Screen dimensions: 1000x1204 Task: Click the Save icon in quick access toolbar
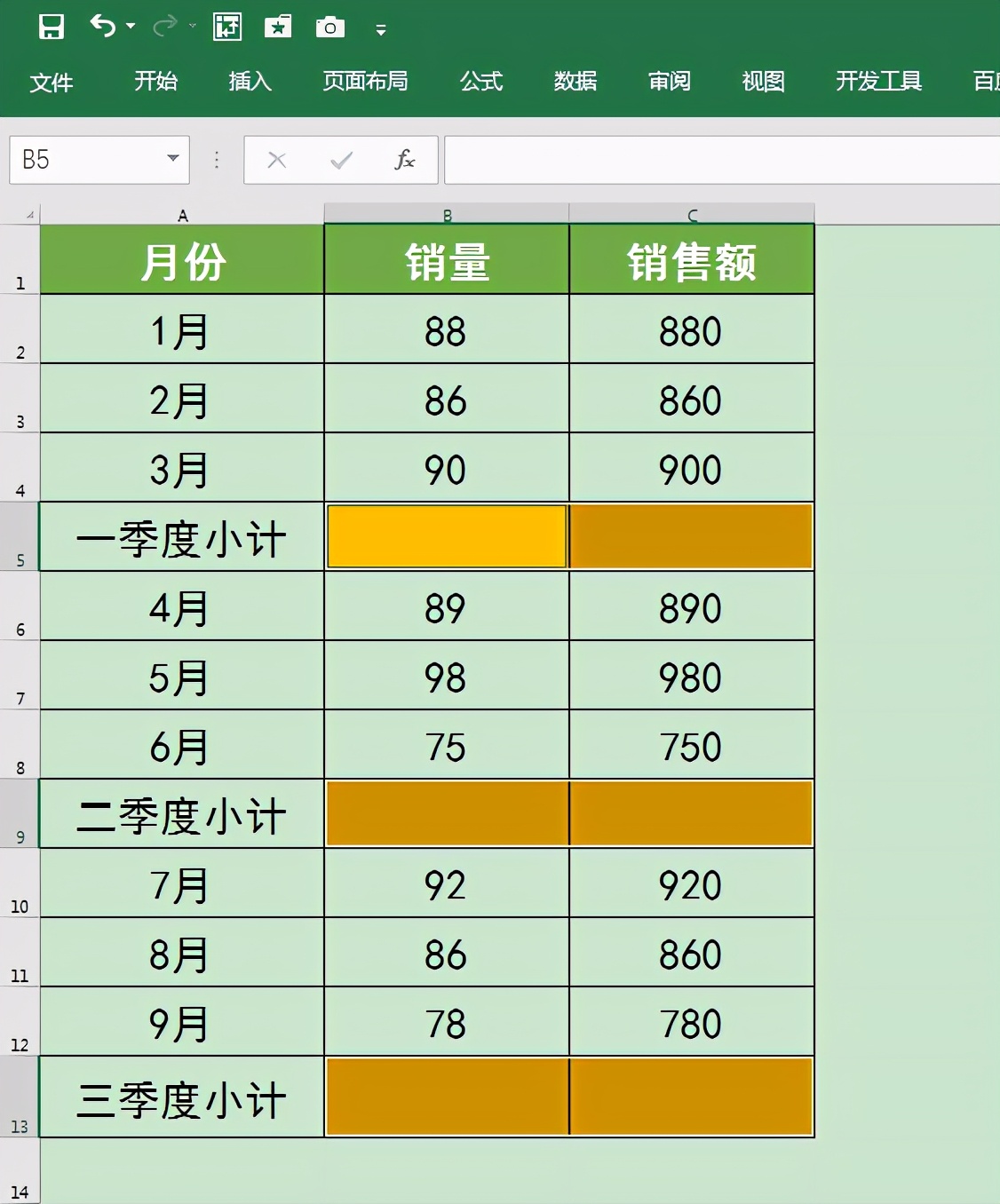(52, 27)
